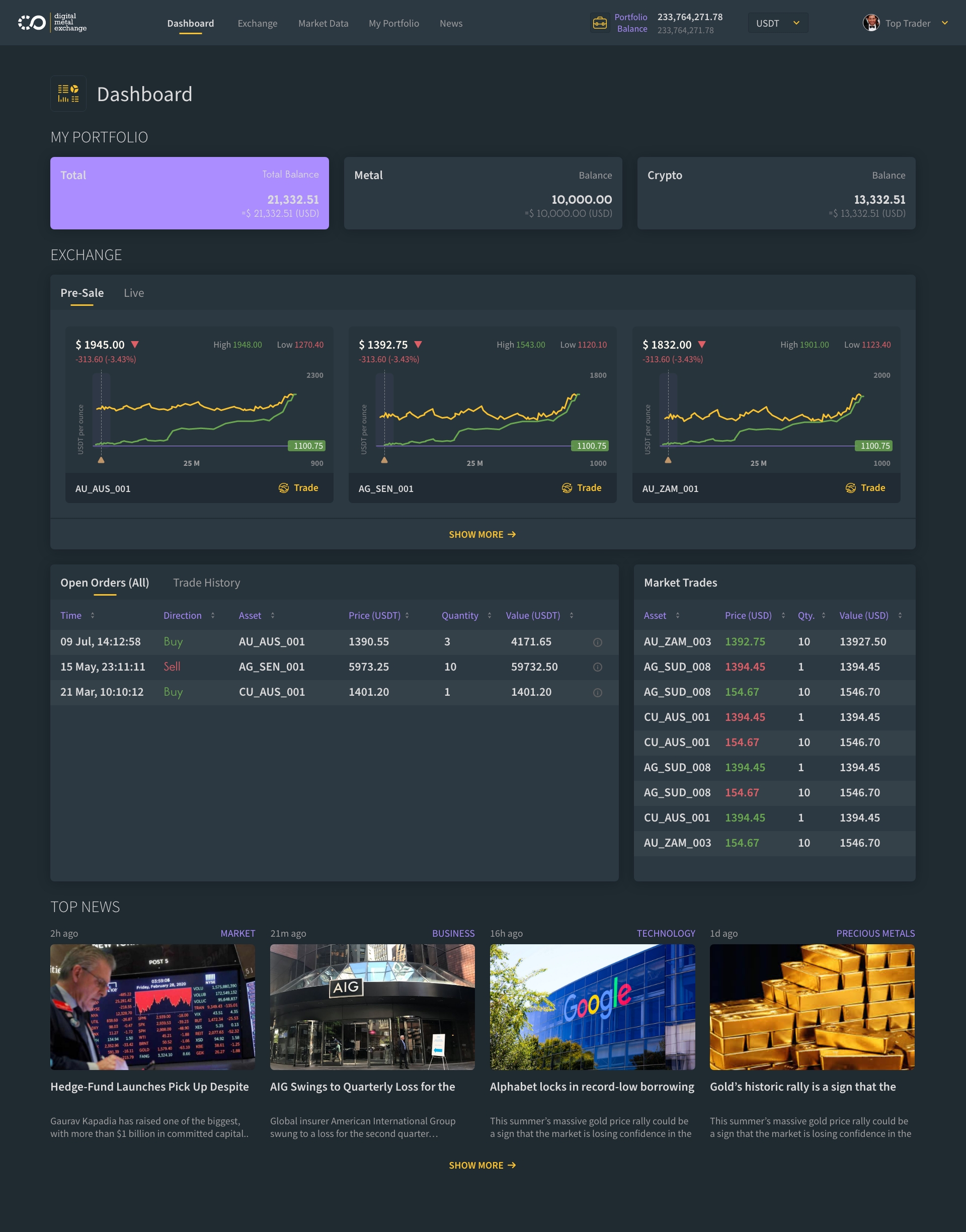Sort open orders by Direction column
This screenshot has width=966, height=1232.
tap(213, 615)
